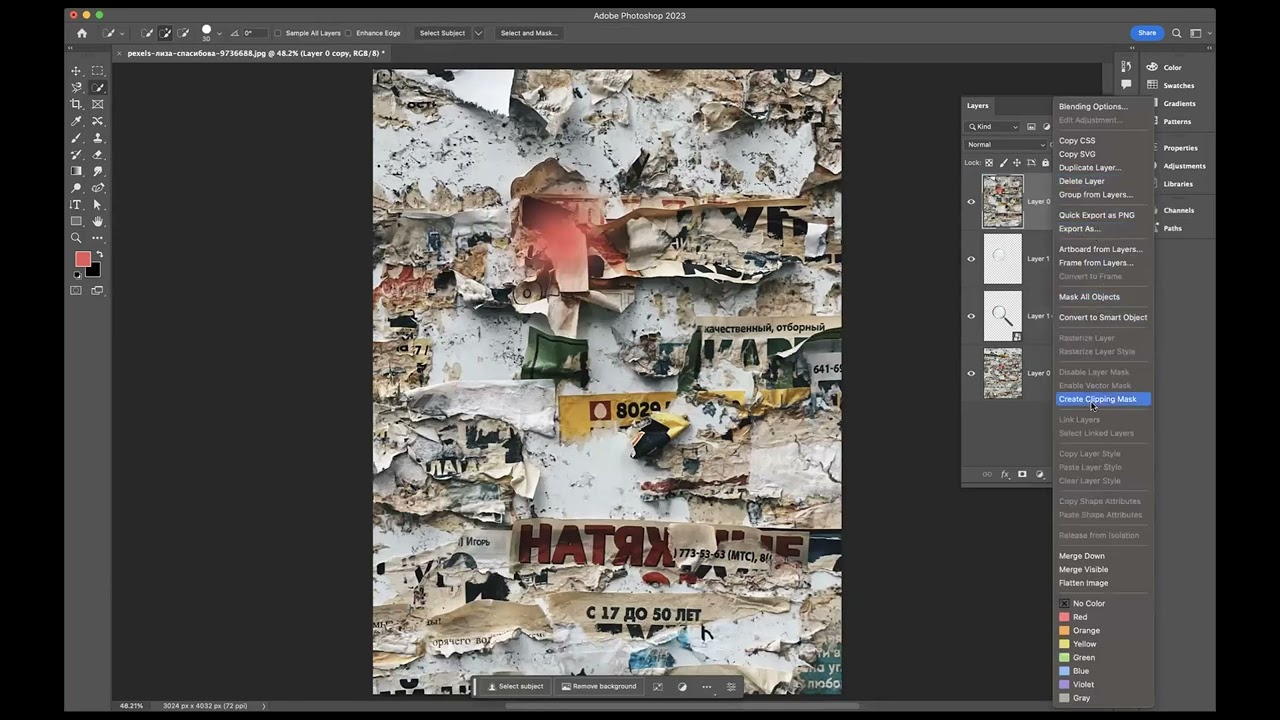Toggle lock position icon
The height and width of the screenshot is (720, 1280).
pos(1017,162)
